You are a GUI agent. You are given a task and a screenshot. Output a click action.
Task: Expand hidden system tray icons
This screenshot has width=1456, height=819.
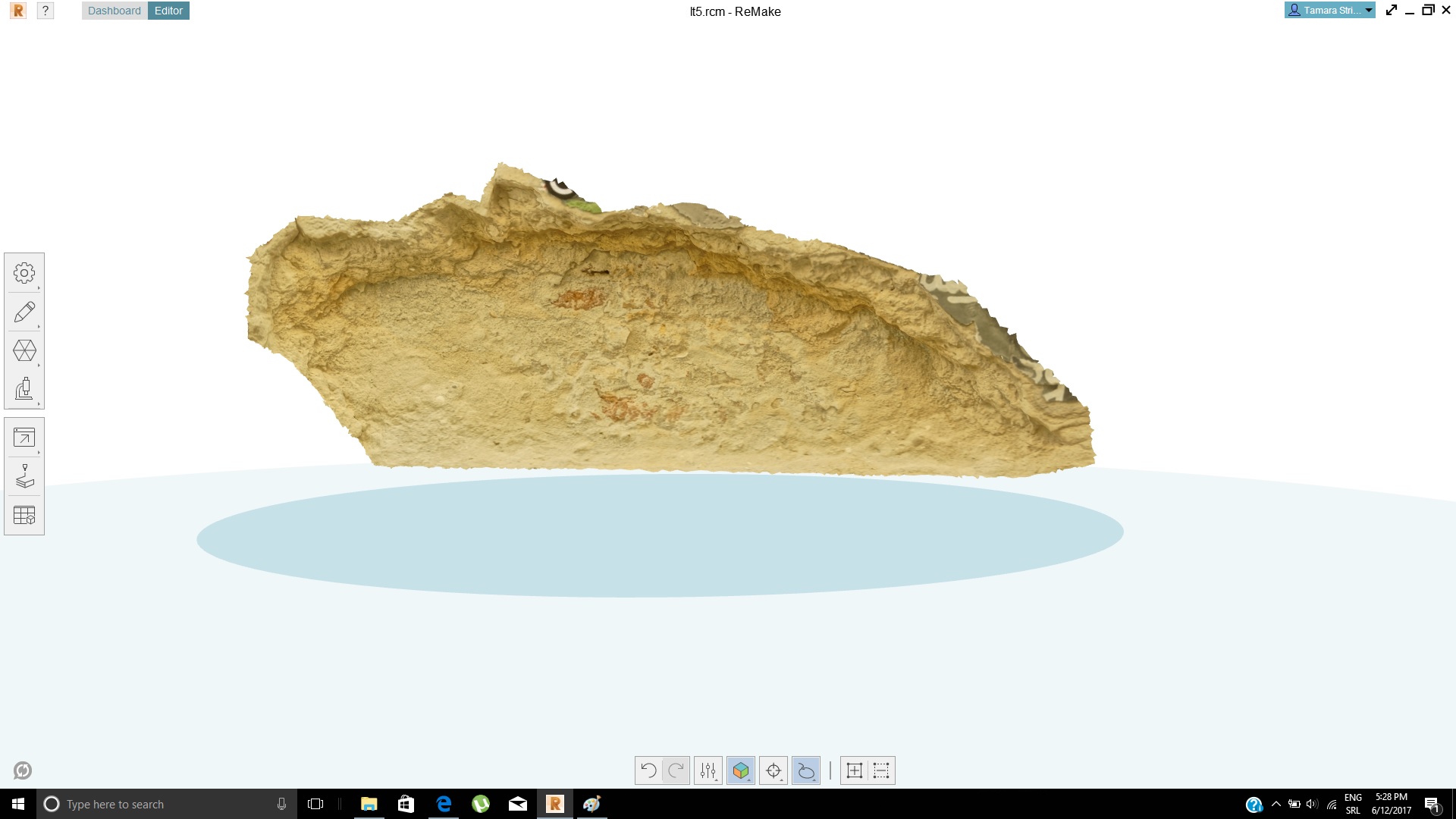(x=1276, y=804)
